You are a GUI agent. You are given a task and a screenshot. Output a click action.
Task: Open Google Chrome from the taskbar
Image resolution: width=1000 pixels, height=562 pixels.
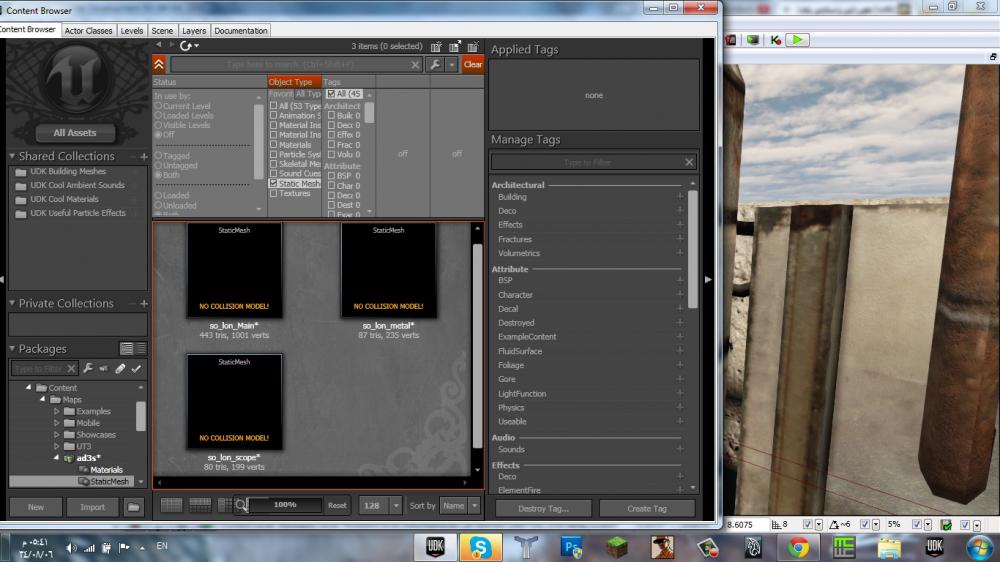point(798,547)
